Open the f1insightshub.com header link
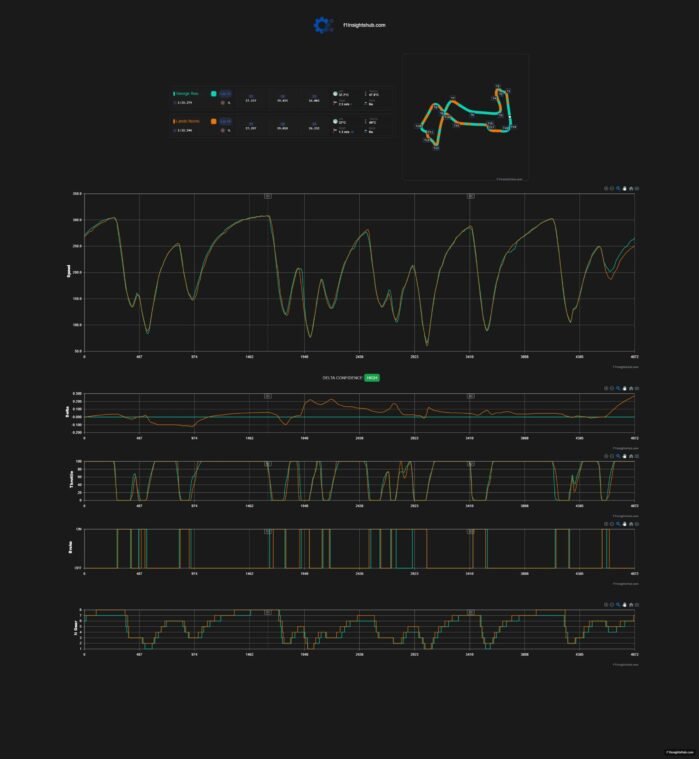This screenshot has height=759, width=699. click(365, 25)
